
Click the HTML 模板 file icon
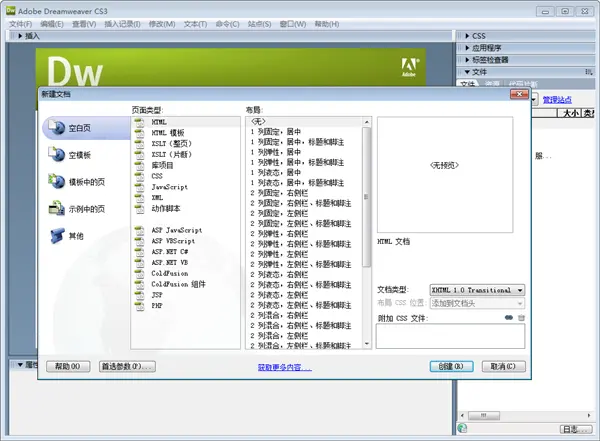pos(140,133)
